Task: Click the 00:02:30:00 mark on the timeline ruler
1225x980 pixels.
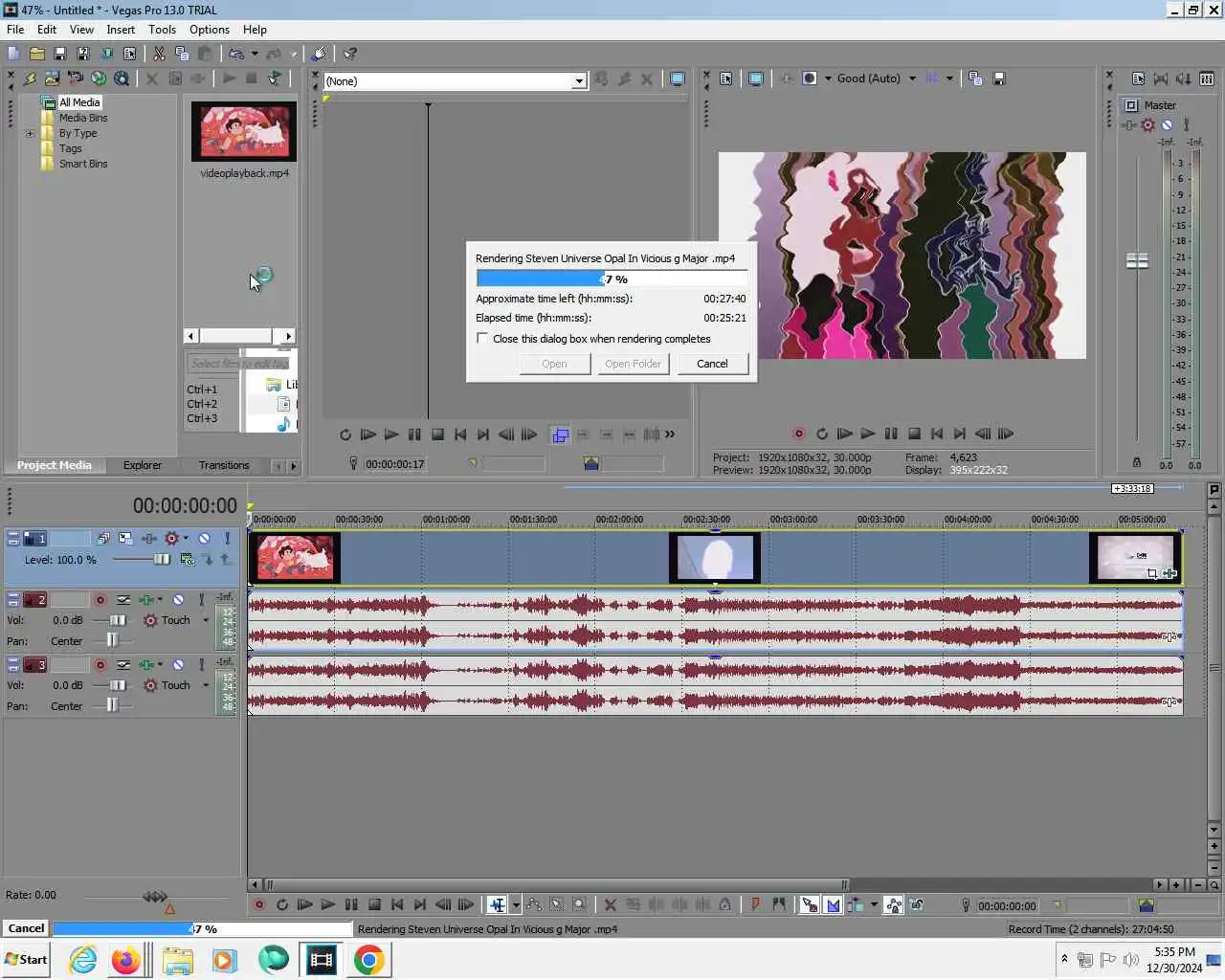Action: [706, 520]
